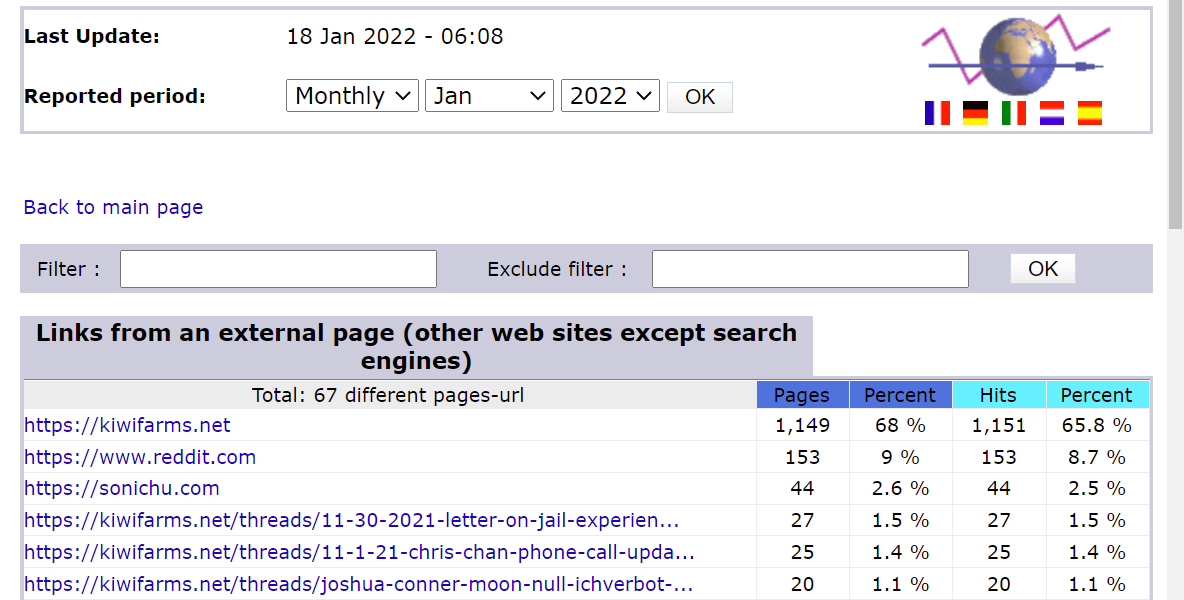This screenshot has height=600, width=1184.
Task: Click the Percent header beside Hits
Action: point(1096,395)
